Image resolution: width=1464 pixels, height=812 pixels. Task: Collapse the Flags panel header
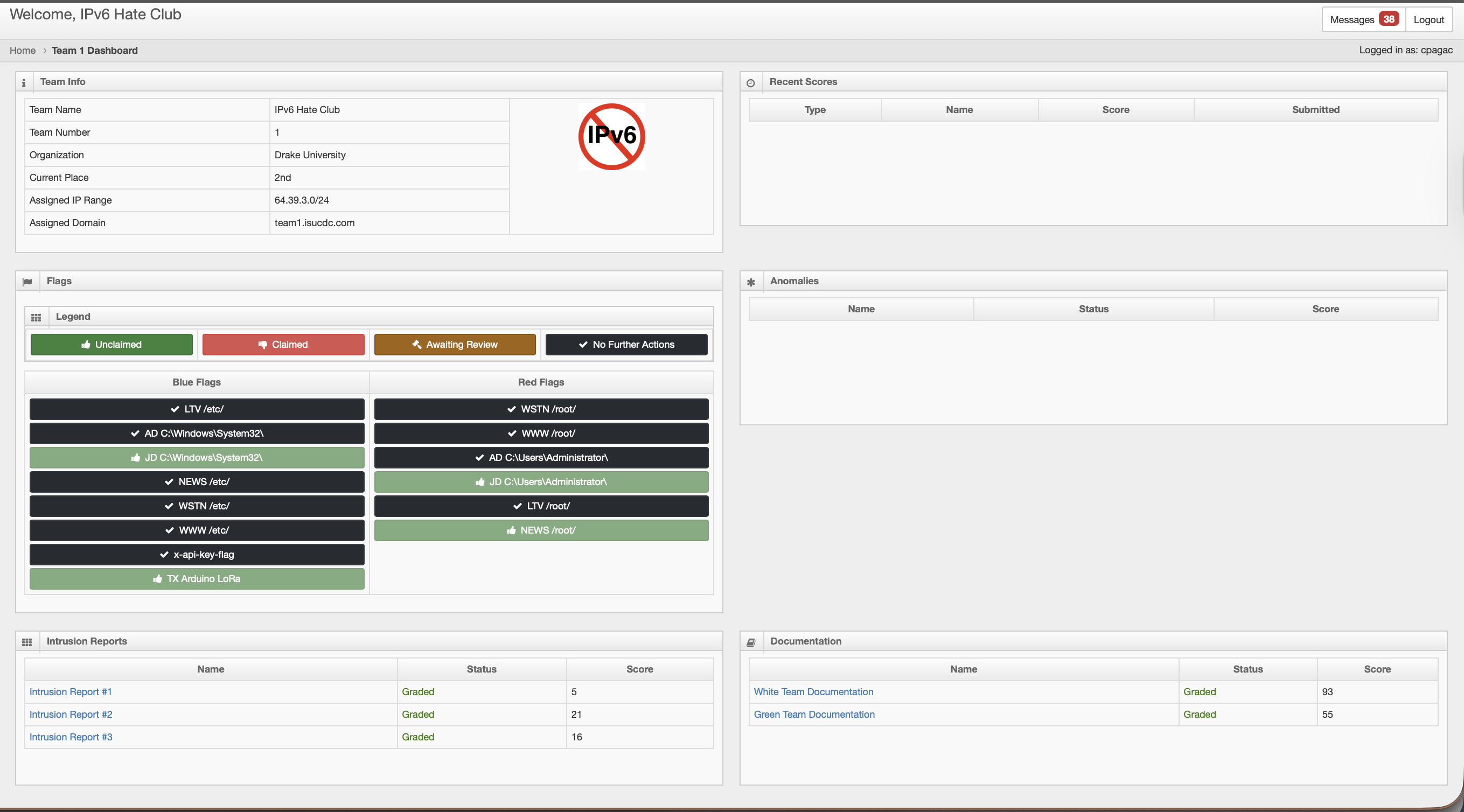tap(59, 281)
